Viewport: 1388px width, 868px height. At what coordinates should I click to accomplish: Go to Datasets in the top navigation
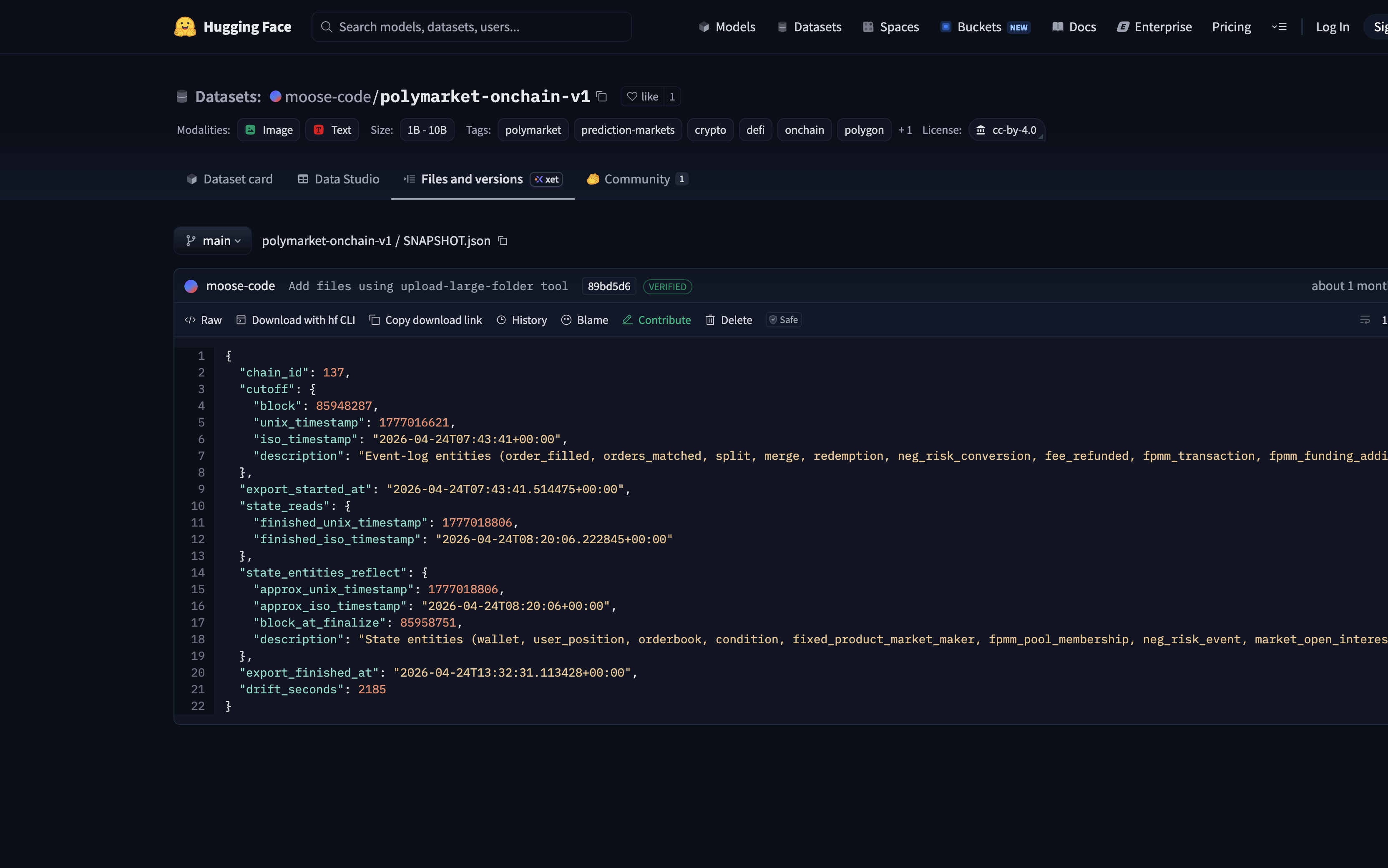[x=809, y=27]
